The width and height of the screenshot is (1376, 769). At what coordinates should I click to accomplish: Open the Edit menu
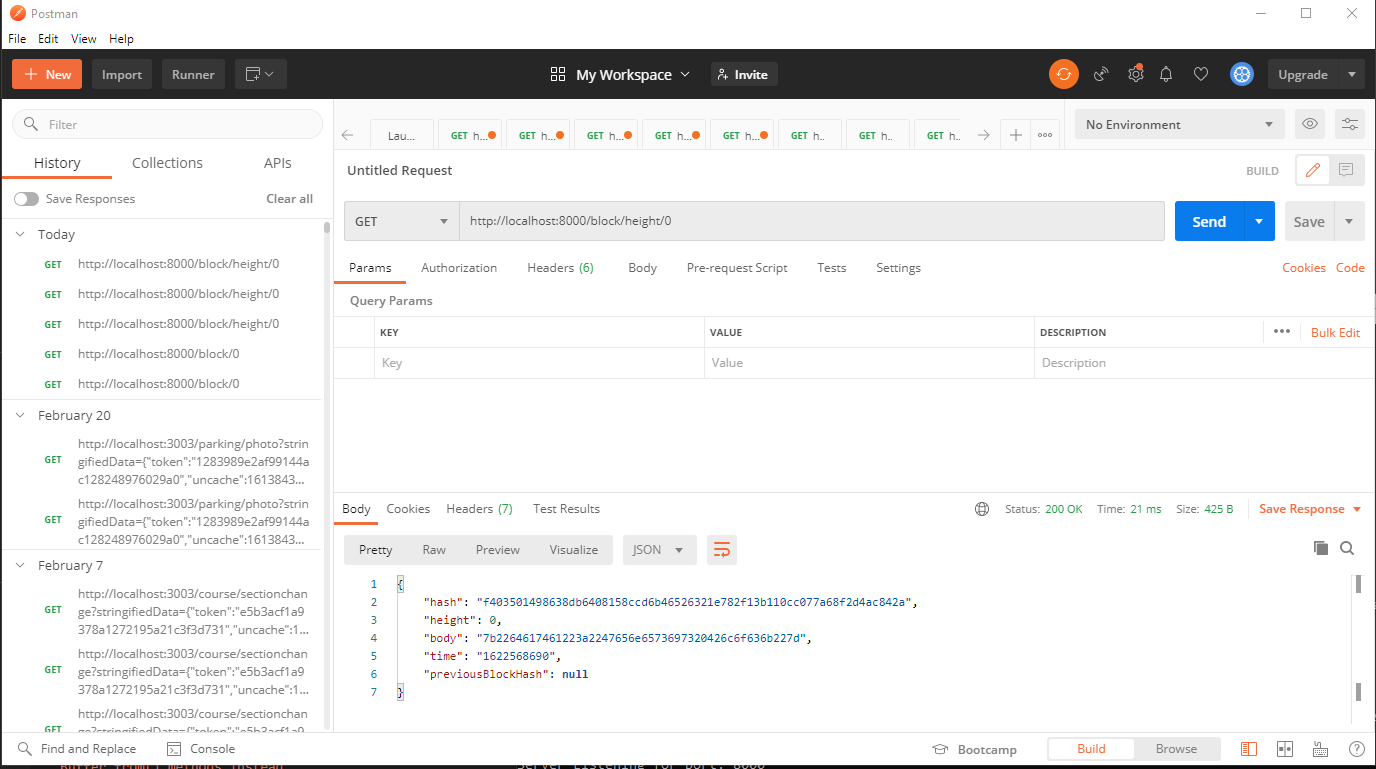(x=48, y=39)
